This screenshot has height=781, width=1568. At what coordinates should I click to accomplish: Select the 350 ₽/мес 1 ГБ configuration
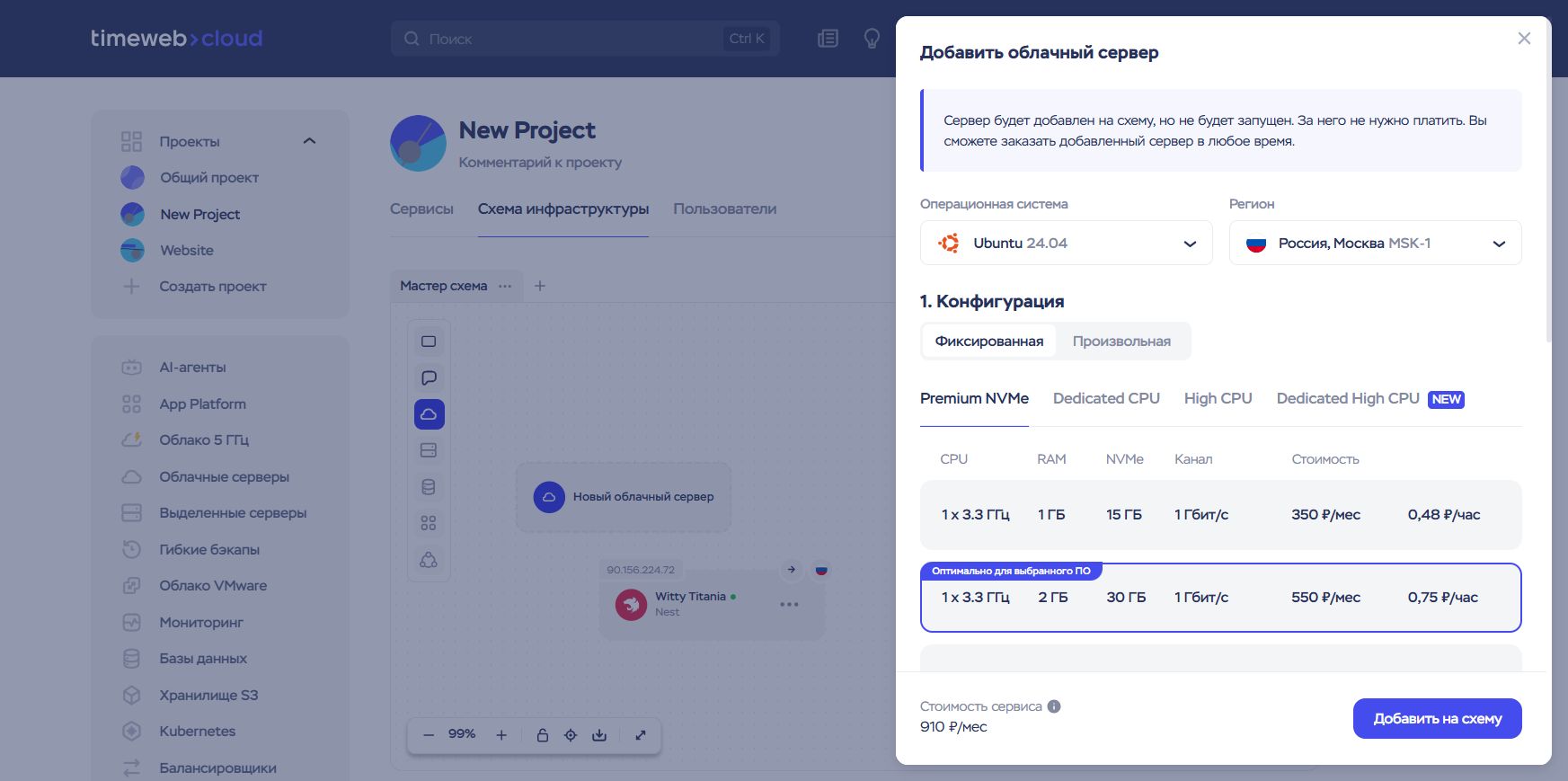(1220, 515)
